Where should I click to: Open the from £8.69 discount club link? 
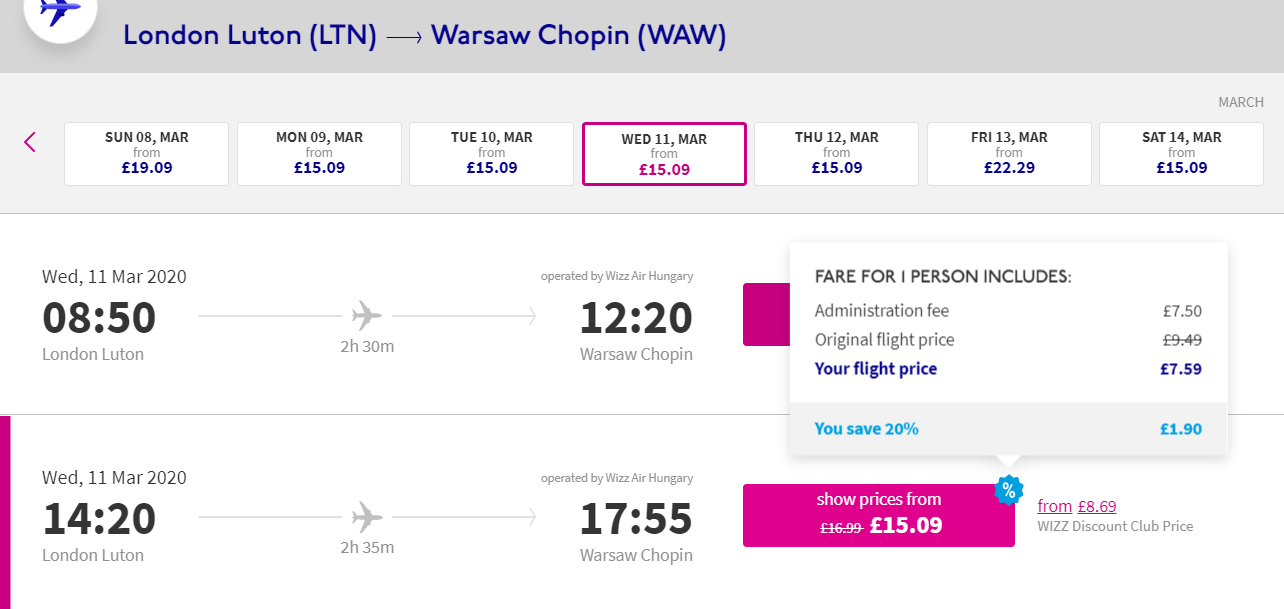point(1077,506)
